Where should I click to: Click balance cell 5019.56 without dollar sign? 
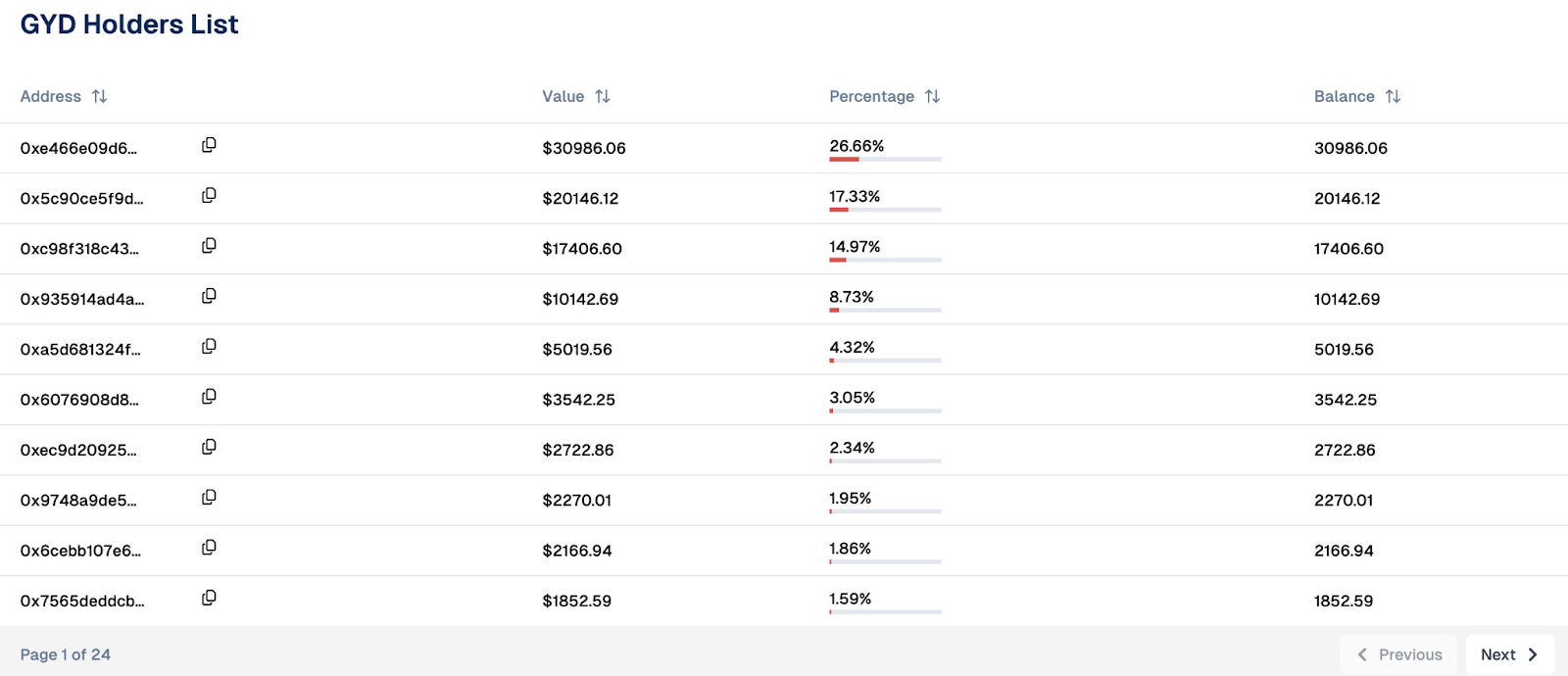pyautogui.click(x=1344, y=349)
